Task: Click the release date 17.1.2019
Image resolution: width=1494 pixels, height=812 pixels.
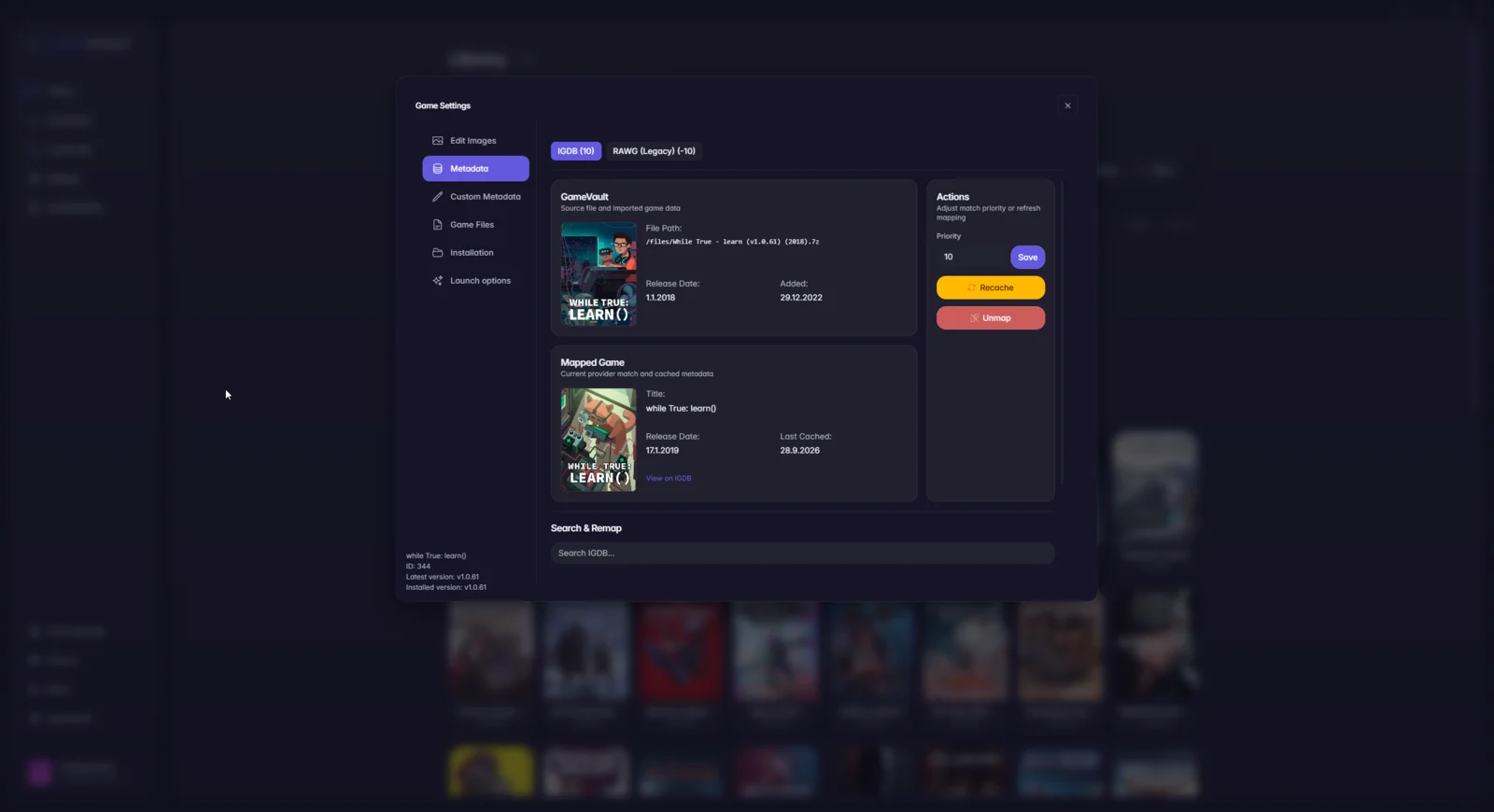Action: 662,451
